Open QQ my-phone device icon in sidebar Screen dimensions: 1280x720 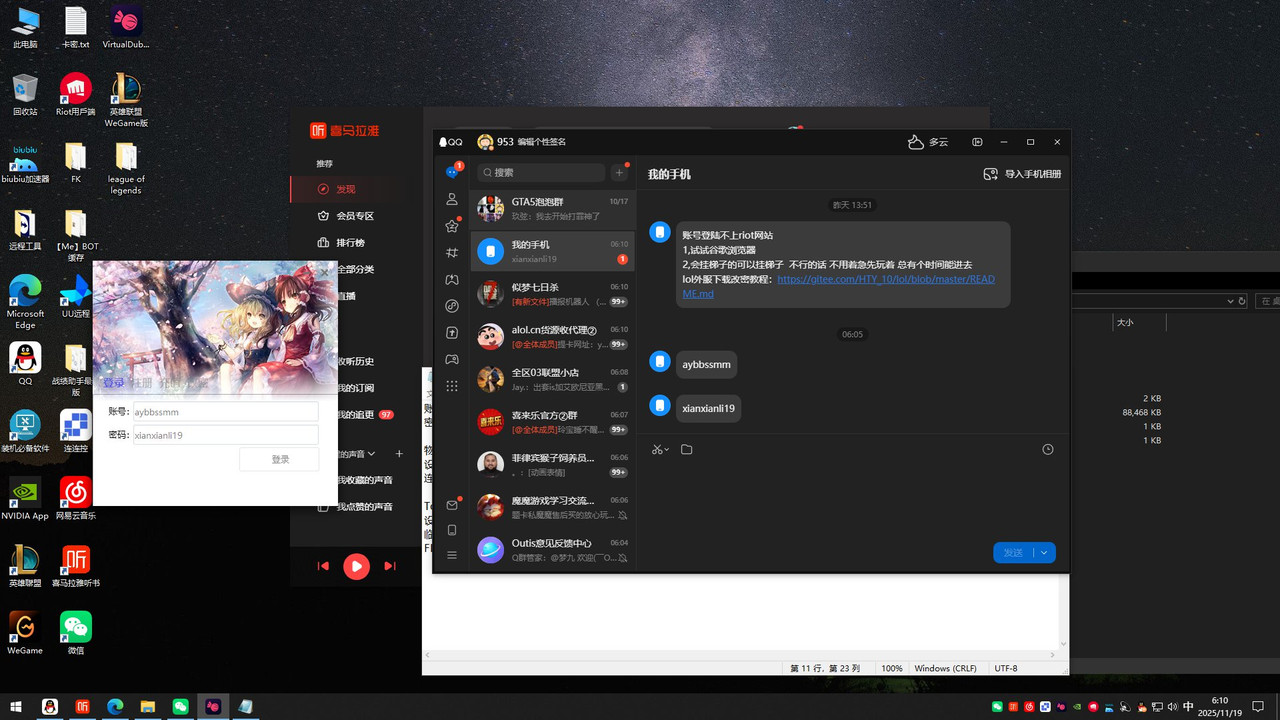pyautogui.click(x=452, y=530)
